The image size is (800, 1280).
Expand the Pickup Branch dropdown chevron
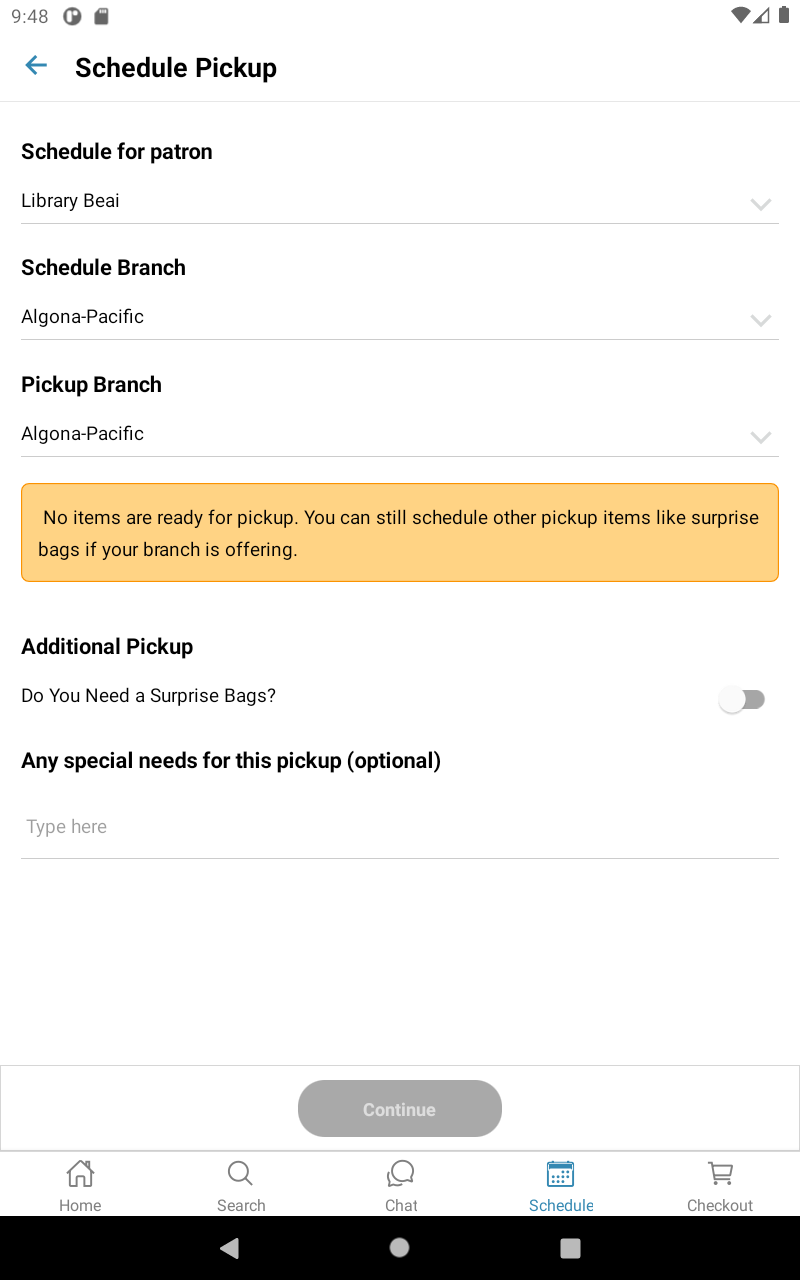(761, 437)
